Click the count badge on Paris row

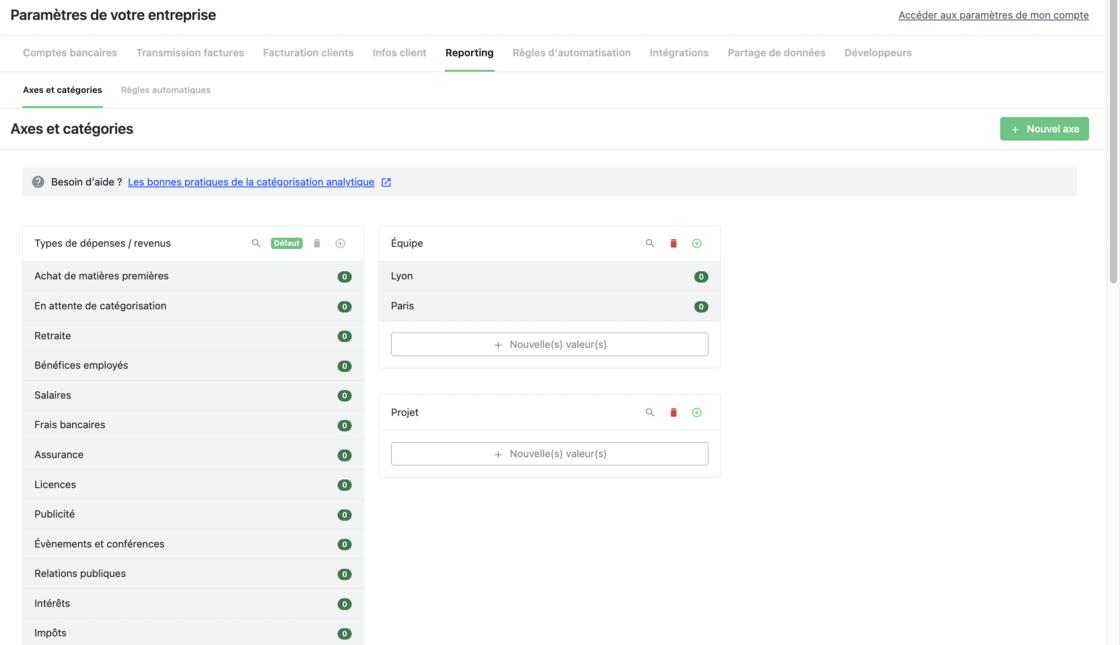pyautogui.click(x=701, y=307)
